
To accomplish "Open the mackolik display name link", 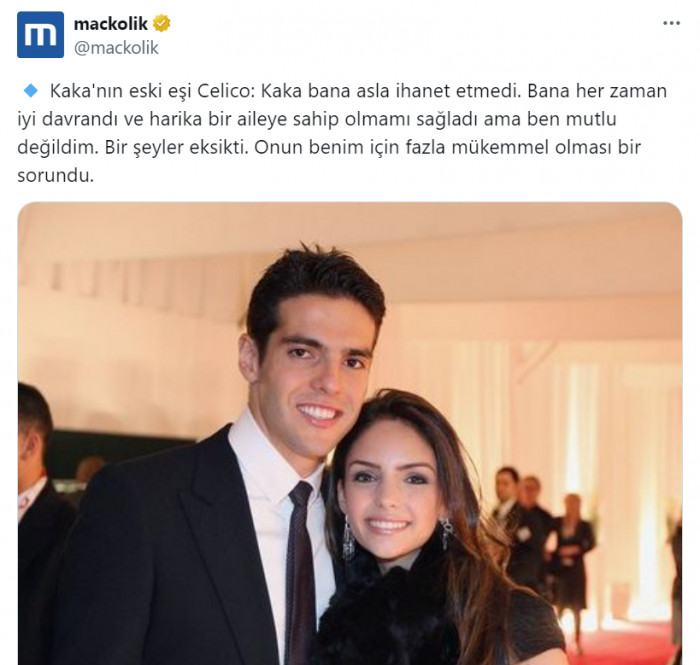I will 110,24.
